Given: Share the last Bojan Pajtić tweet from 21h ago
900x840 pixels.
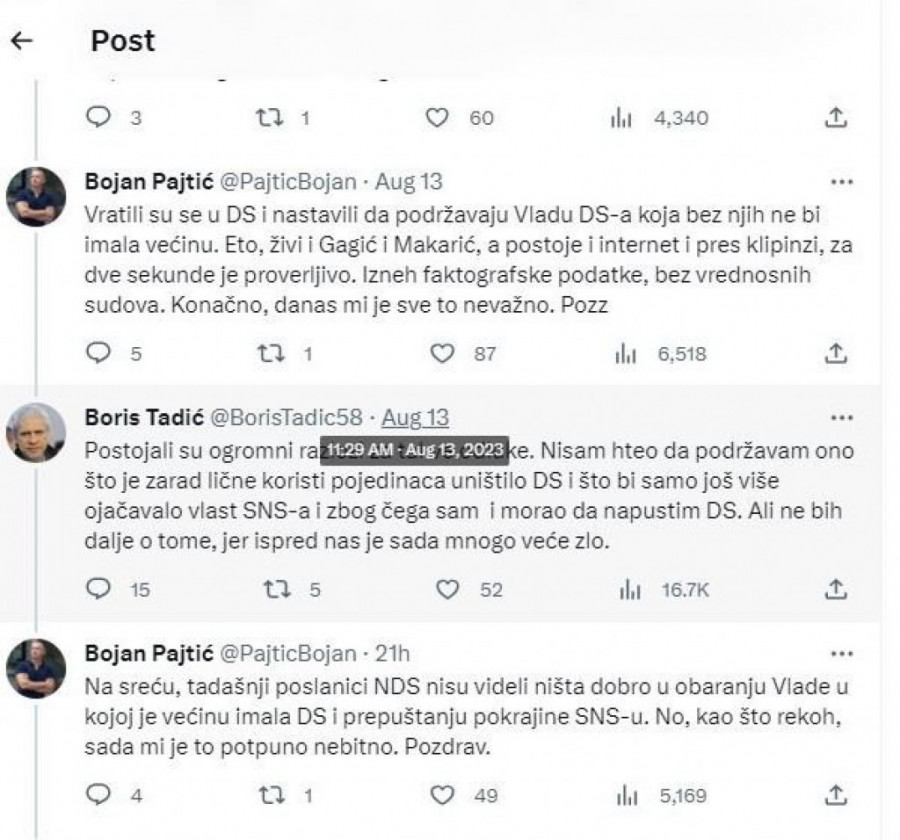Looking at the screenshot, I should point(836,796).
